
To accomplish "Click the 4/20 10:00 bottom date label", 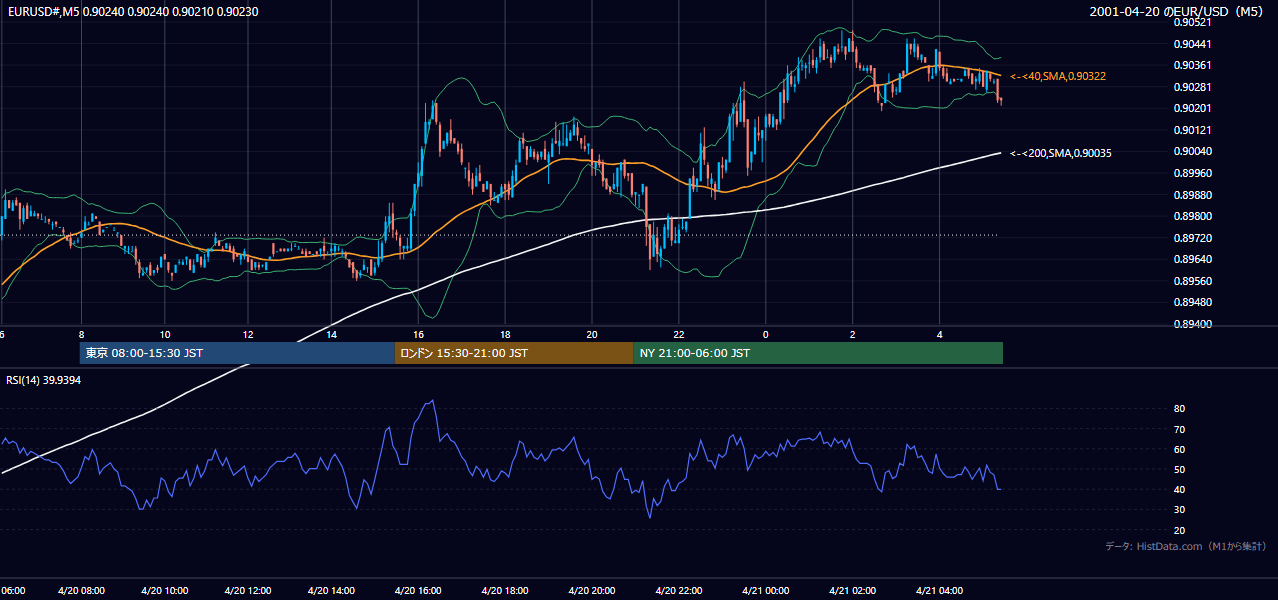I will click(x=165, y=591).
